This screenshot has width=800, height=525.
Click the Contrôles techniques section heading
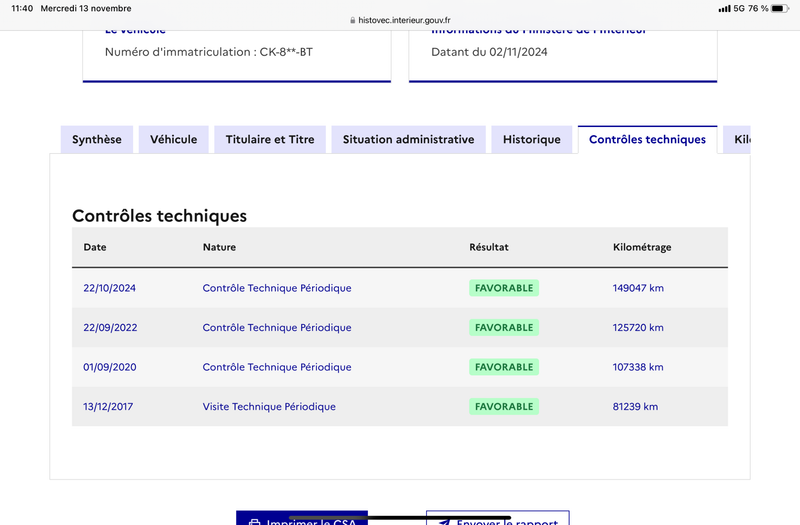coord(159,216)
